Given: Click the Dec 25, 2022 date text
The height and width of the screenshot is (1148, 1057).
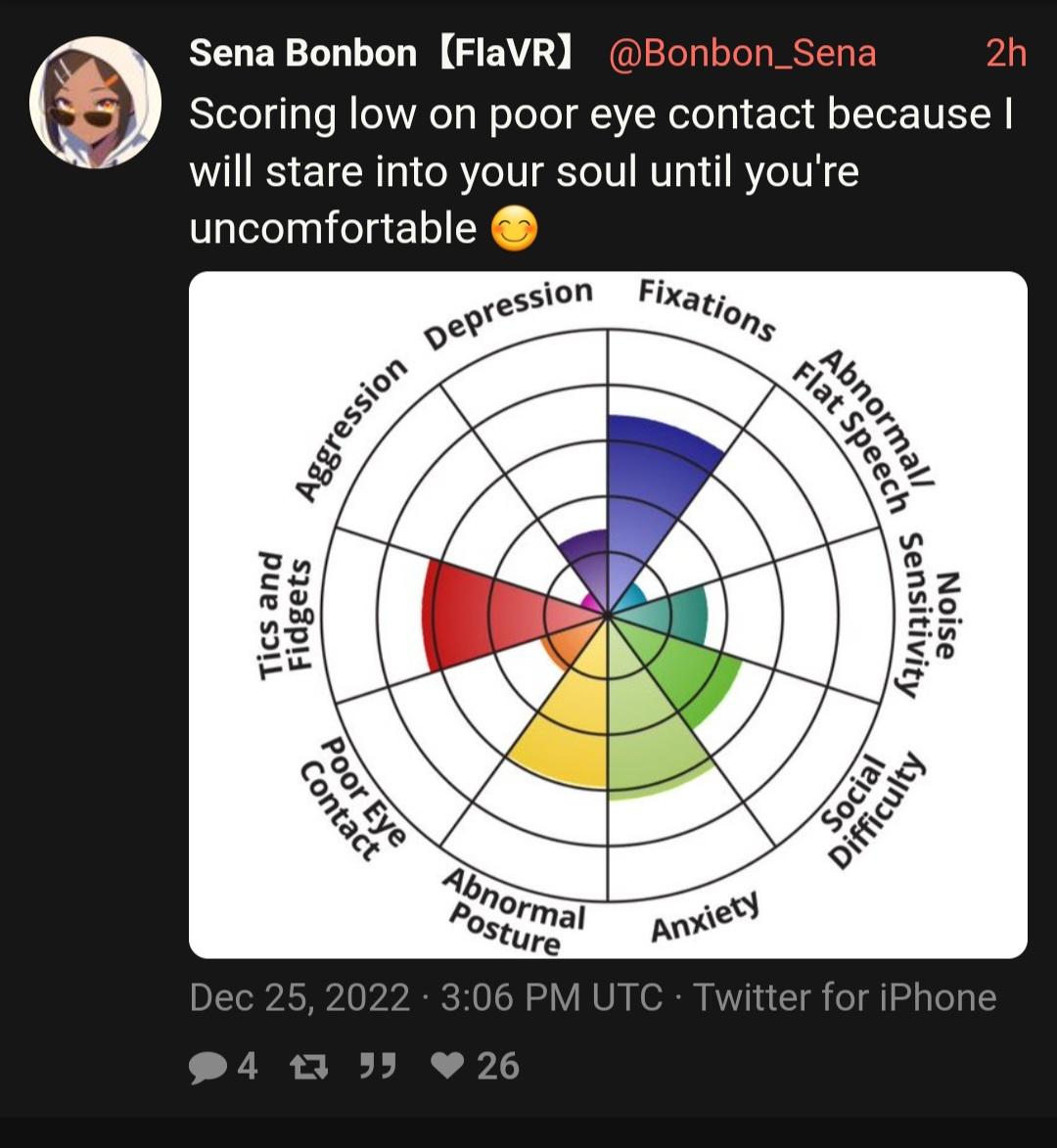Looking at the screenshot, I should (299, 997).
